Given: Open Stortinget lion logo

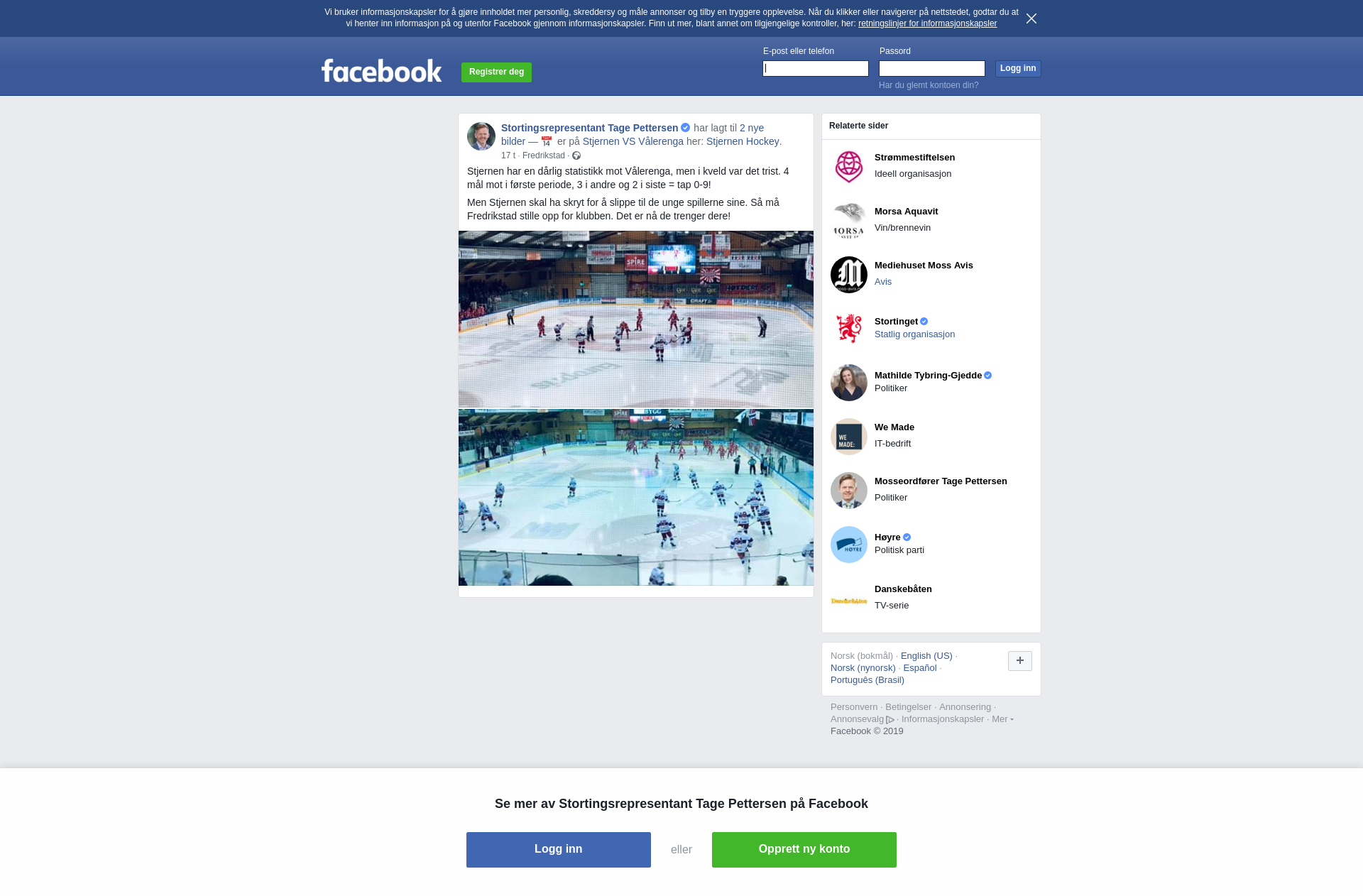Looking at the screenshot, I should pyautogui.click(x=849, y=329).
